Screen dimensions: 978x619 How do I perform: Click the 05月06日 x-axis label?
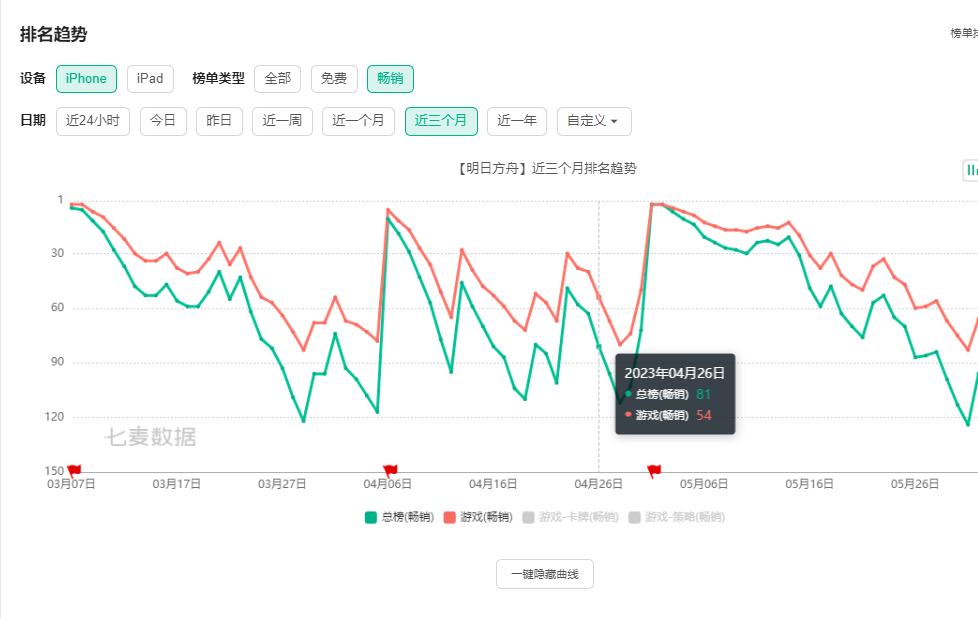(x=704, y=484)
